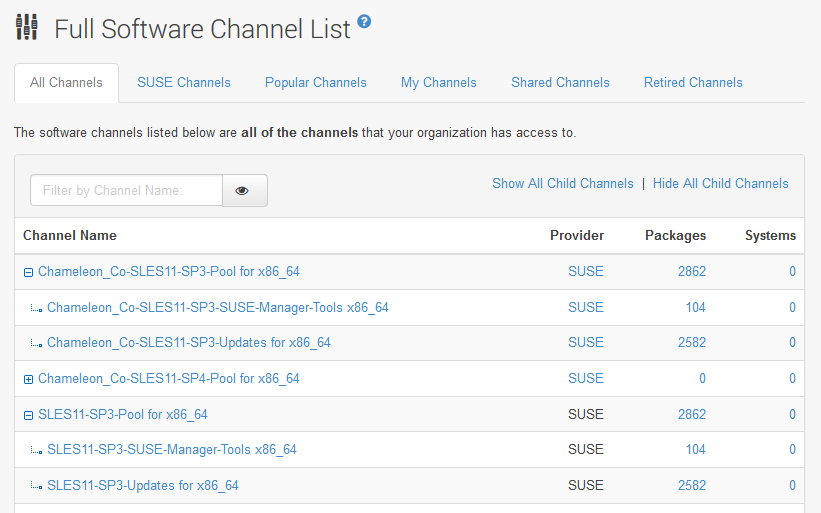This screenshot has height=513, width=821.
Task: Click 2862 packages in SLES11-SP3-Pool row
Action: (692, 415)
